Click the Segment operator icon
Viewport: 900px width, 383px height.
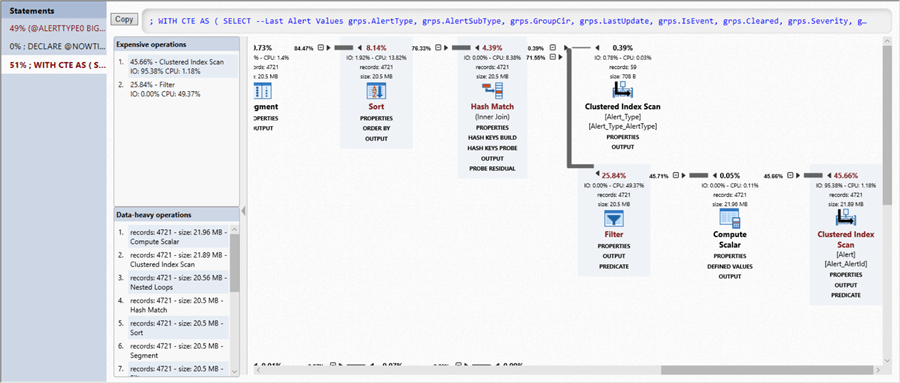pos(262,91)
